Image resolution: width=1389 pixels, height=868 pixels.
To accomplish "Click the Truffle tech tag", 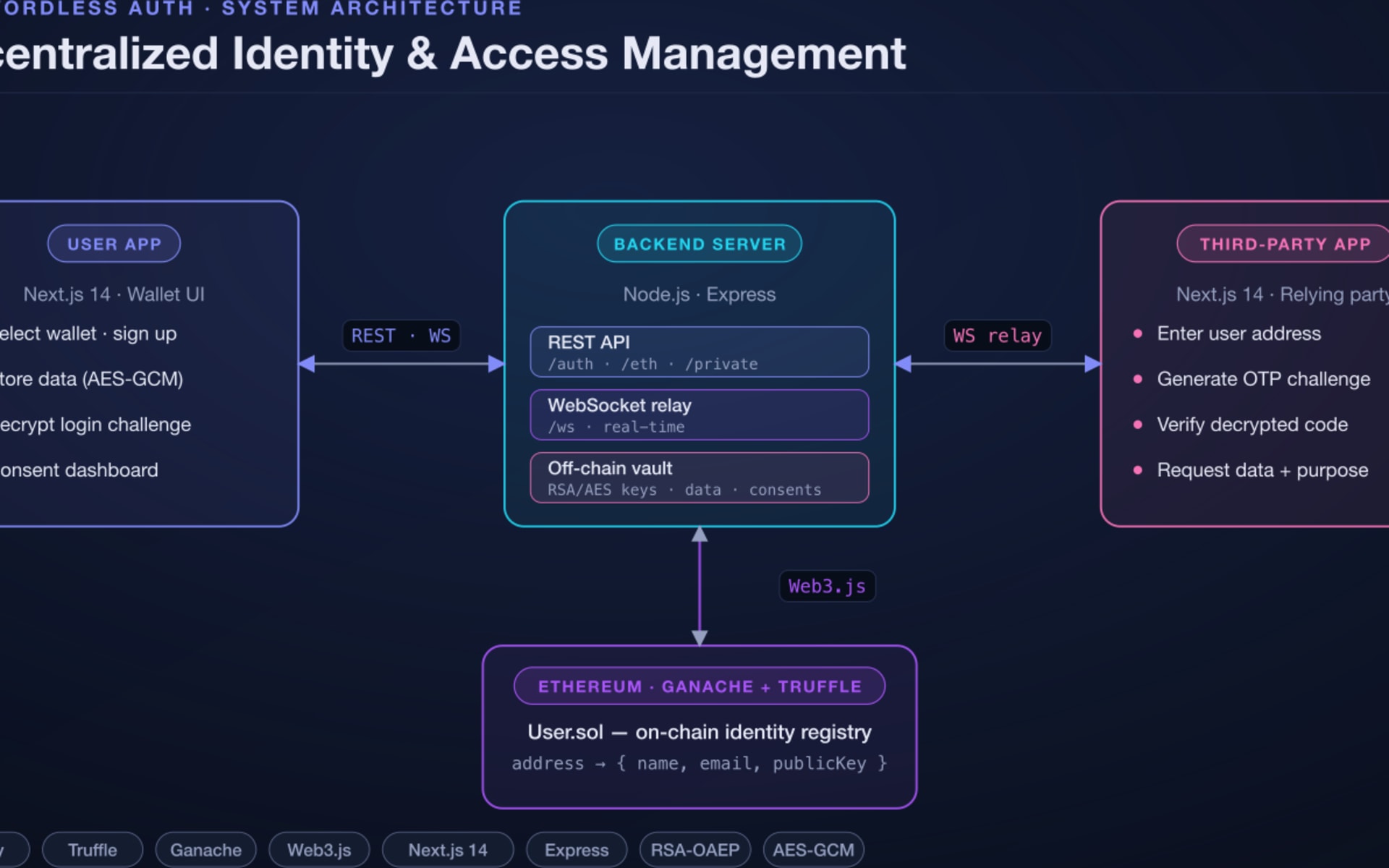I will tap(93, 850).
